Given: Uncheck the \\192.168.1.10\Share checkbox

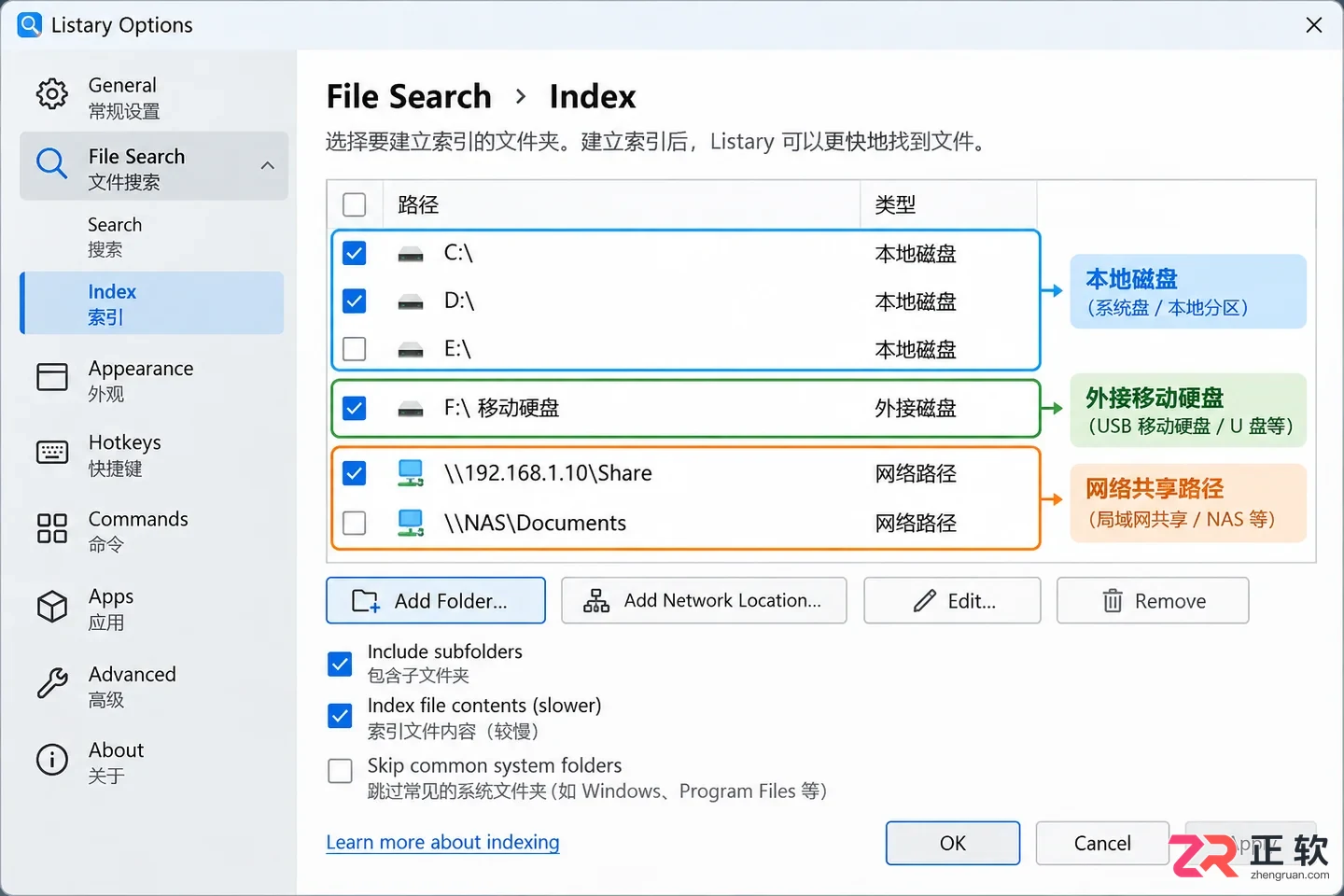Looking at the screenshot, I should tap(355, 473).
